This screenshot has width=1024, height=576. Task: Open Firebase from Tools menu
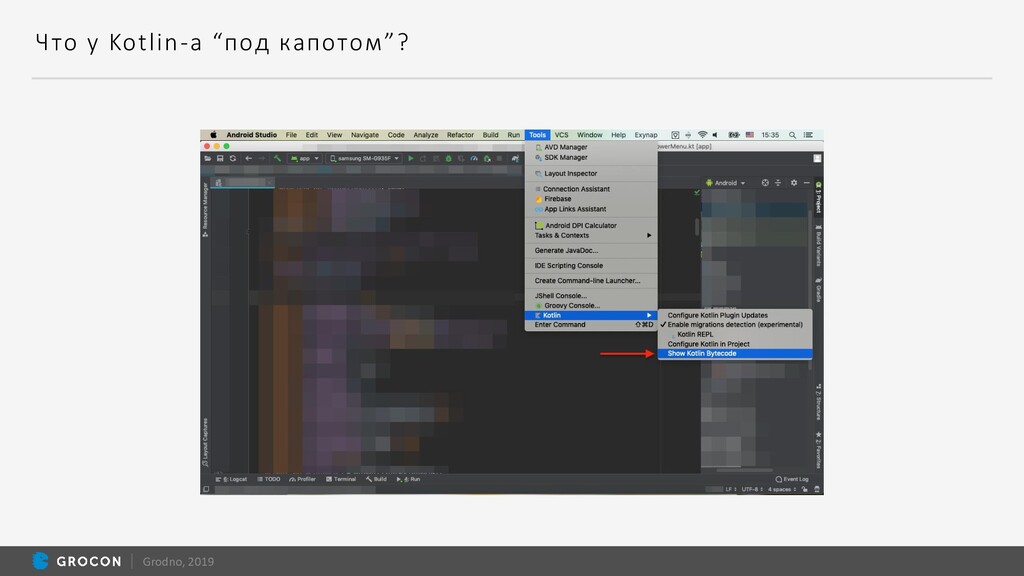click(591, 199)
